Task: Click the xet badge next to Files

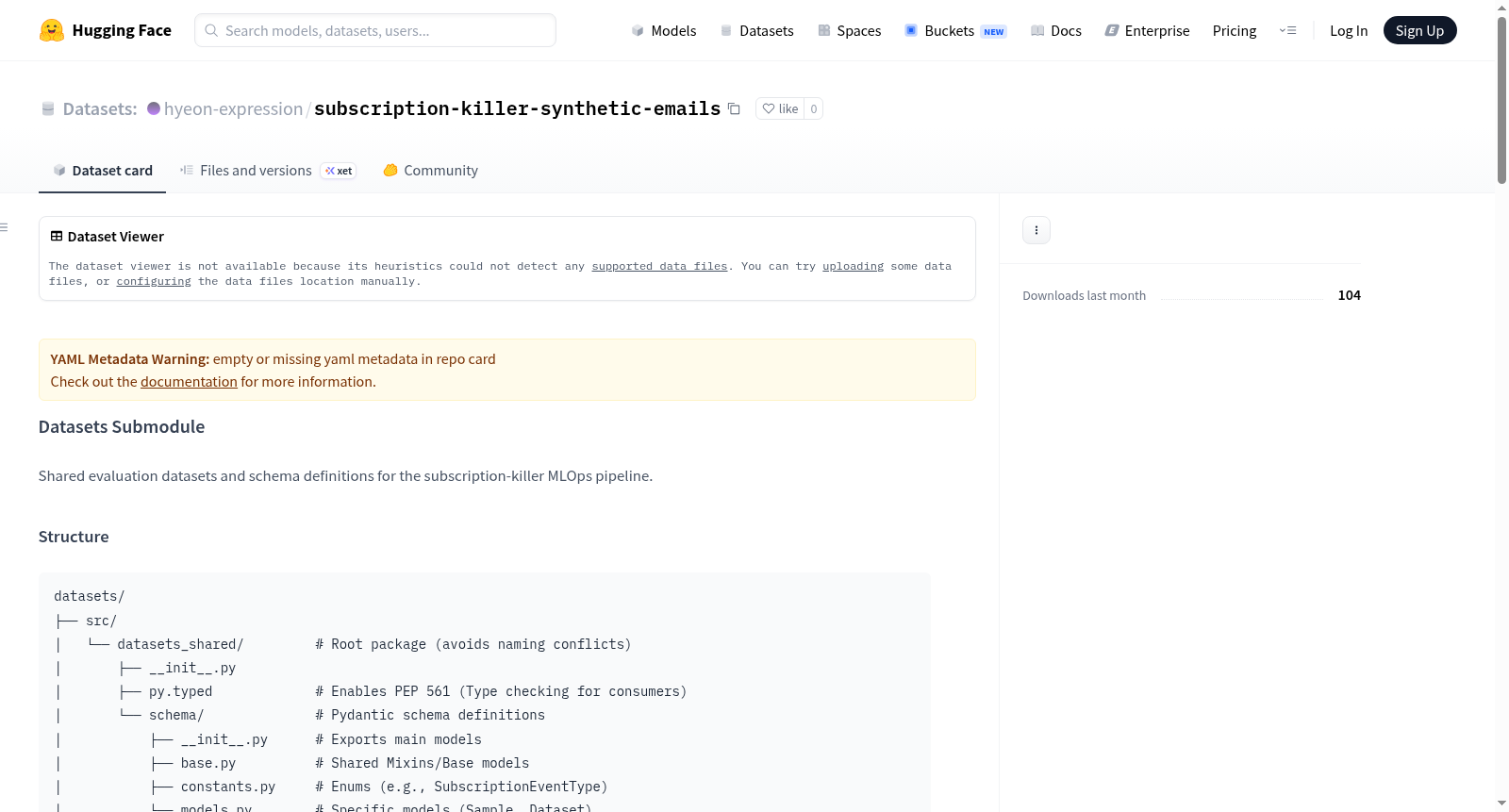Action: click(339, 171)
